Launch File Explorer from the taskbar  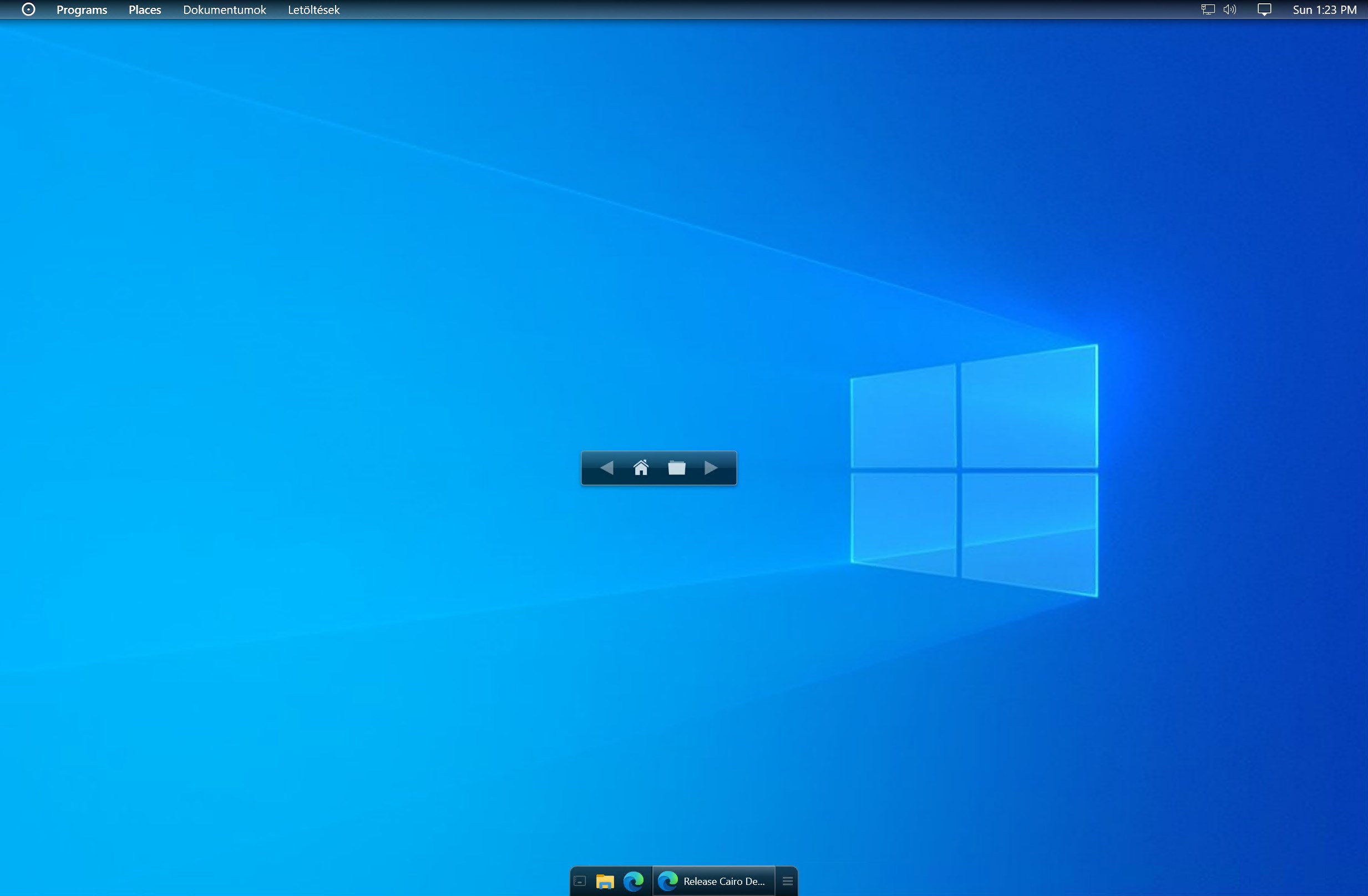605,881
